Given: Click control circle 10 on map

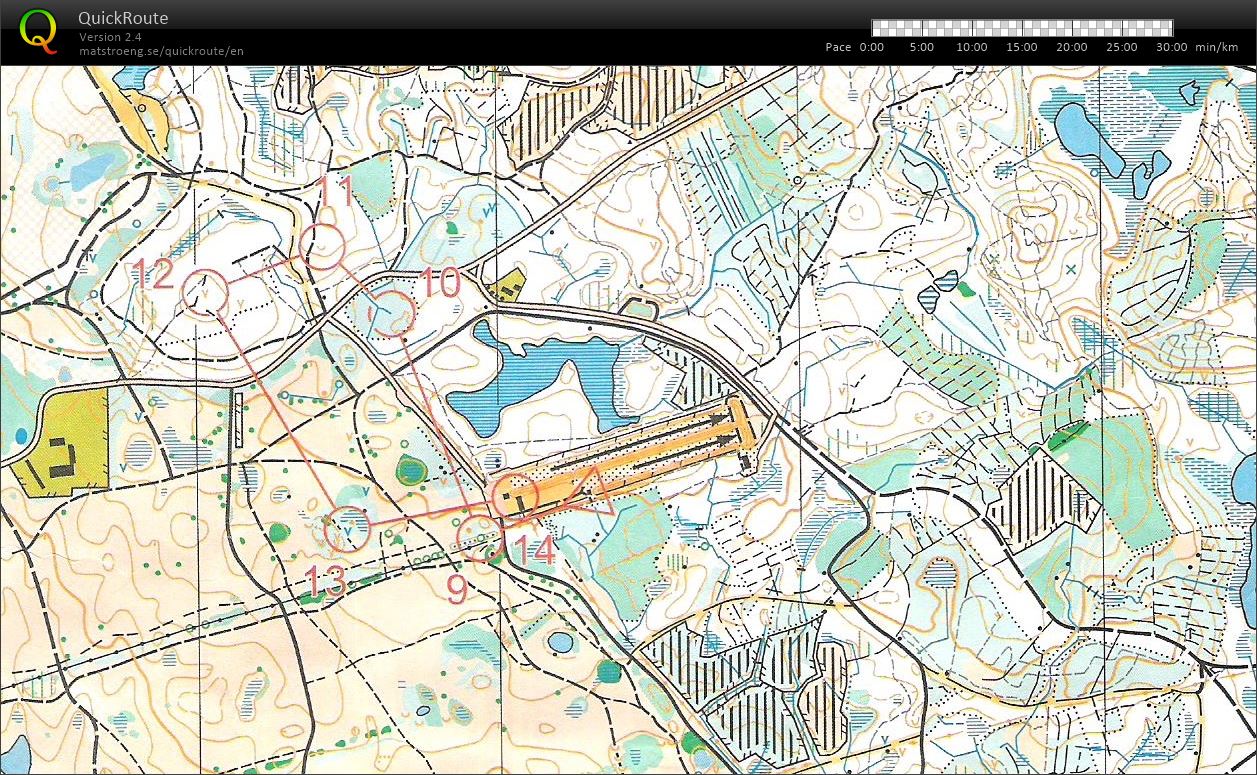Looking at the screenshot, I should [x=392, y=314].
